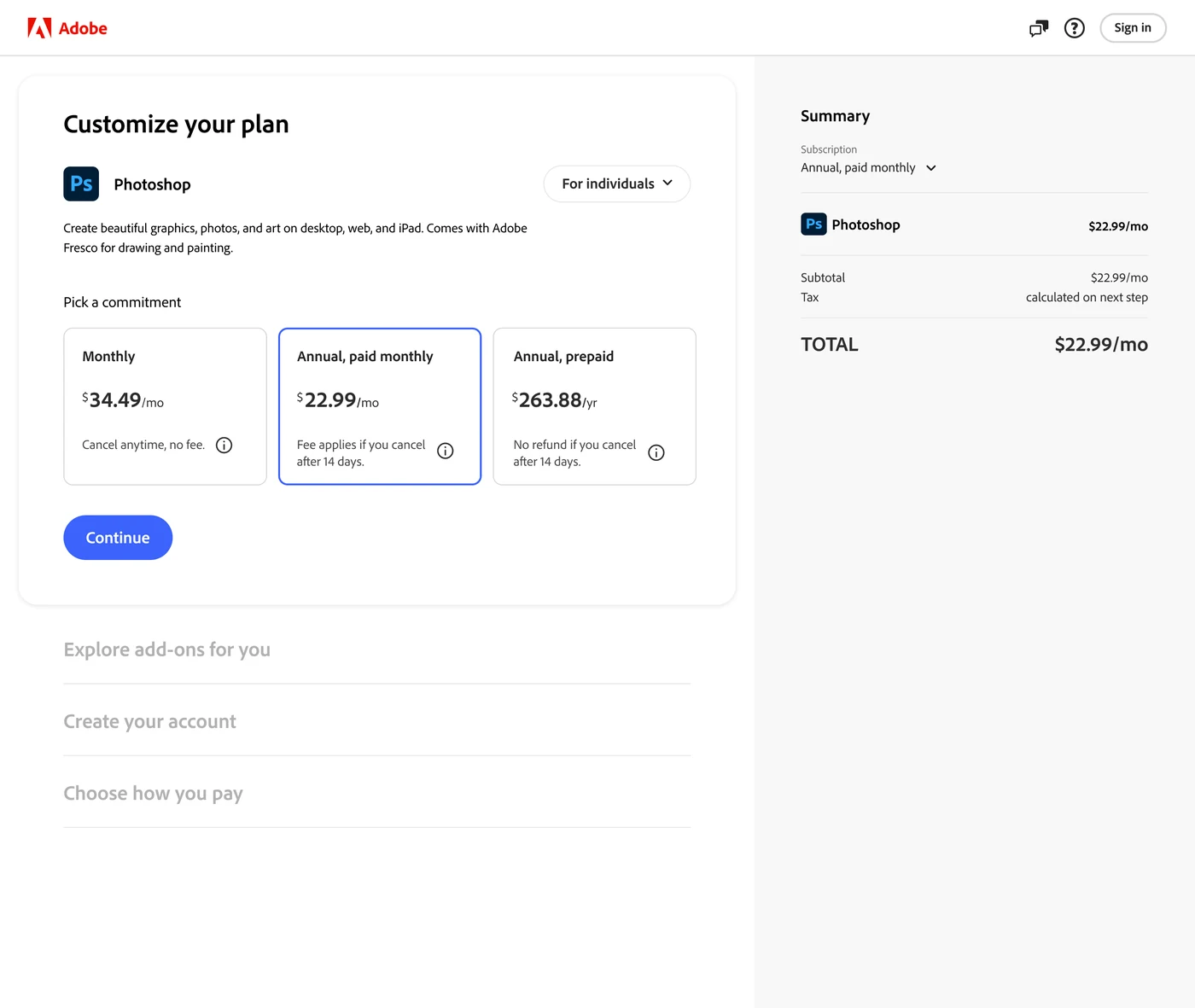Image resolution: width=1195 pixels, height=1008 pixels.
Task: Select Annual, prepaid commitment
Action: [x=595, y=406]
